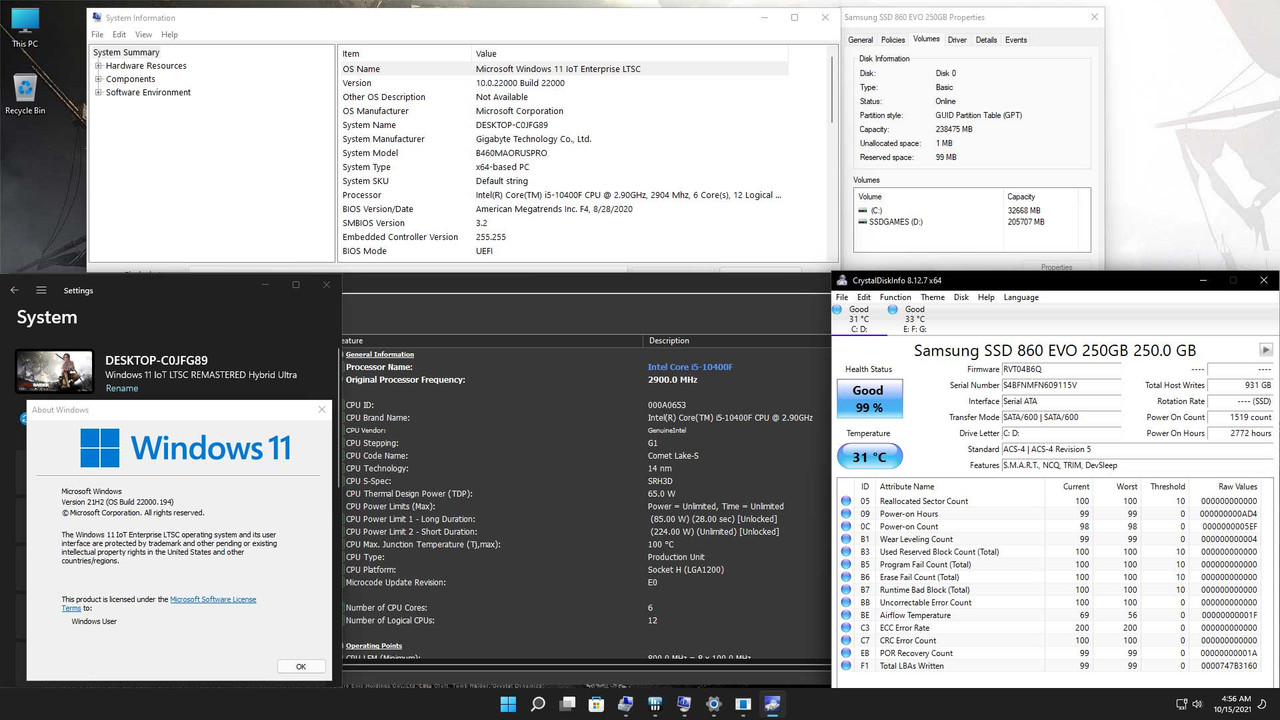Click OK in About Windows dialog
Image resolution: width=1280 pixels, height=720 pixels.
pos(300,666)
